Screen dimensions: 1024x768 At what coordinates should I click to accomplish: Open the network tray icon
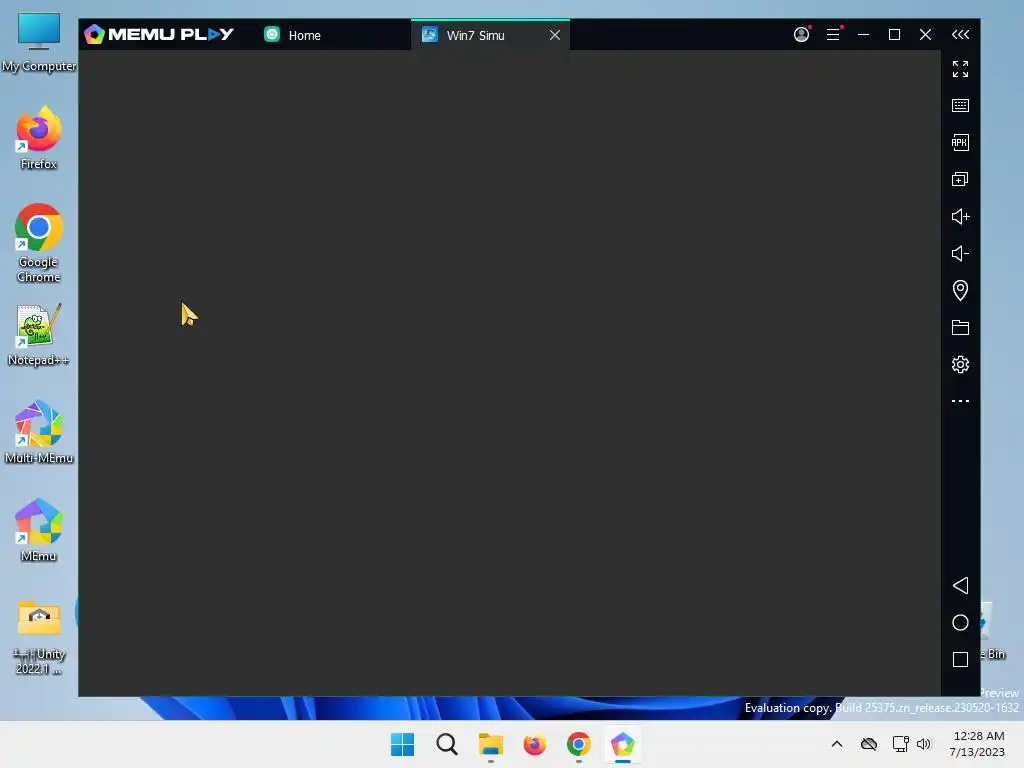tap(901, 744)
